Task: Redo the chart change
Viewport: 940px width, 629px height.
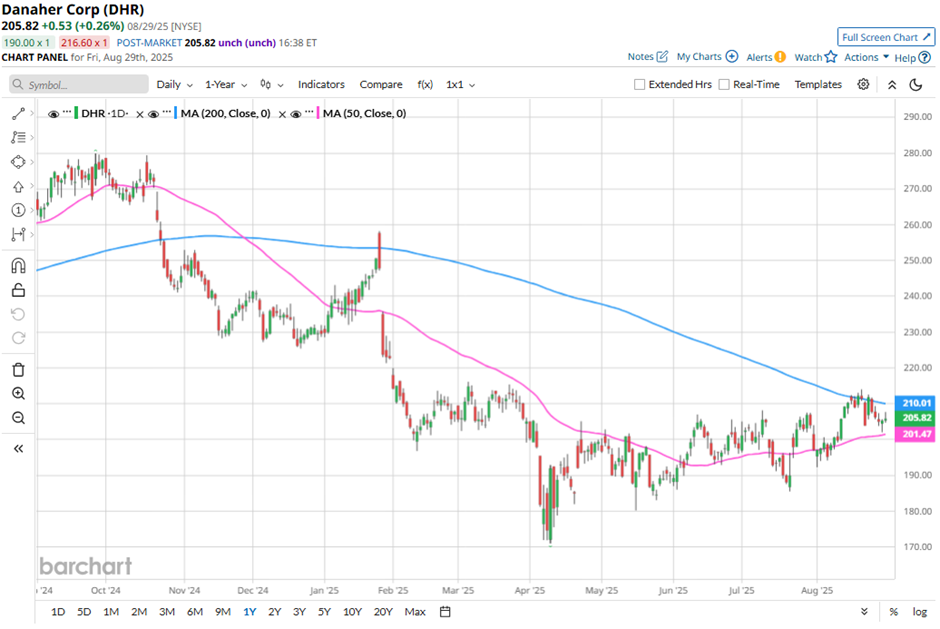Action: point(18,338)
